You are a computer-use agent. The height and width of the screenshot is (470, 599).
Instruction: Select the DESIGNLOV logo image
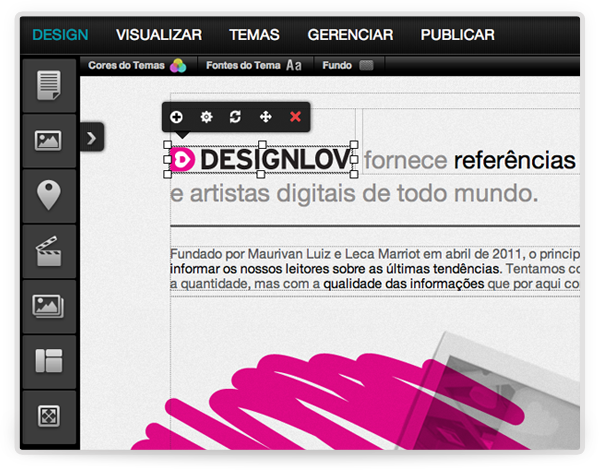pyautogui.click(x=261, y=159)
